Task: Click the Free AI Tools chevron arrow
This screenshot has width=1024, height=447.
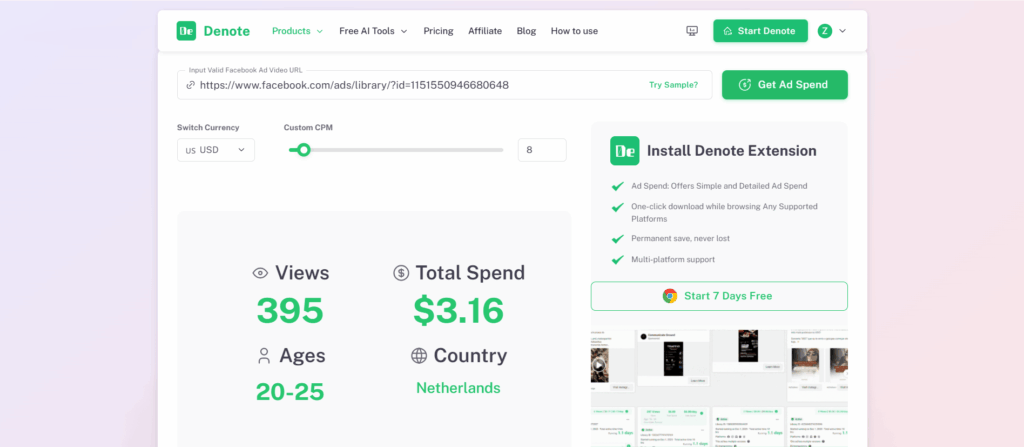Action: (x=404, y=31)
